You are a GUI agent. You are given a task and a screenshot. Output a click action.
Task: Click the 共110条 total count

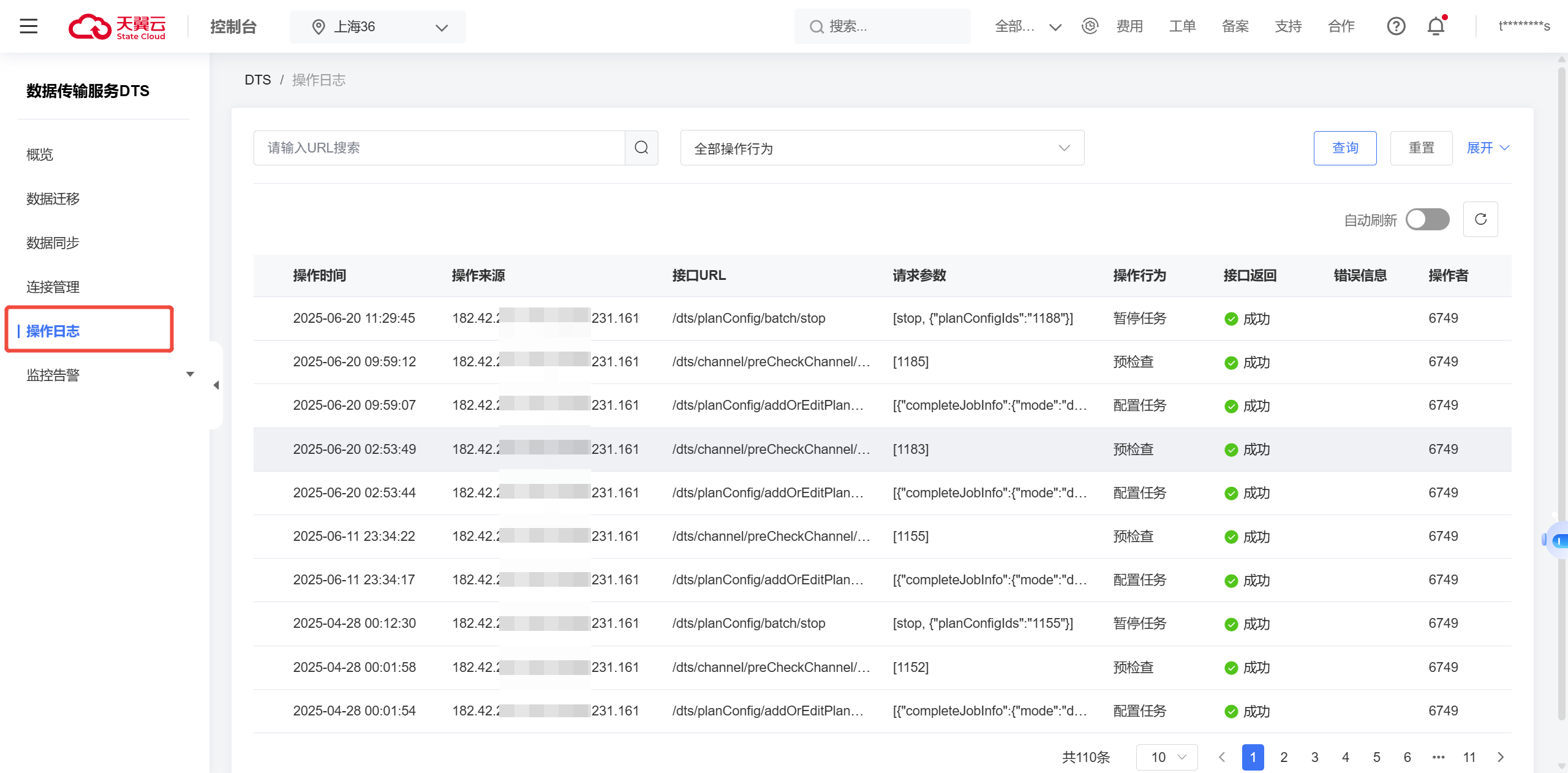1086,757
